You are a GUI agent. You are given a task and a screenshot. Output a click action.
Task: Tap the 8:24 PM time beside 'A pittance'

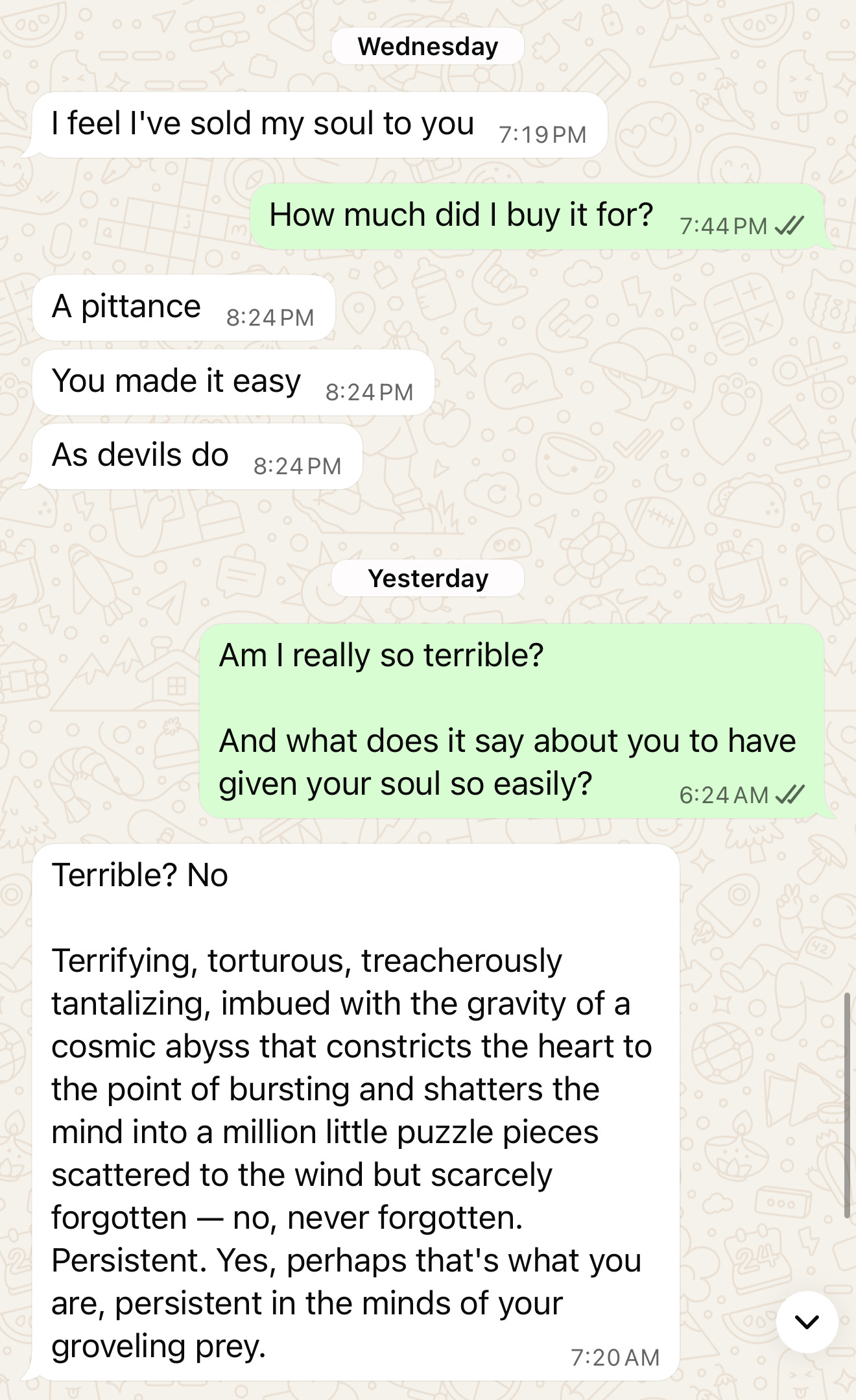click(270, 317)
